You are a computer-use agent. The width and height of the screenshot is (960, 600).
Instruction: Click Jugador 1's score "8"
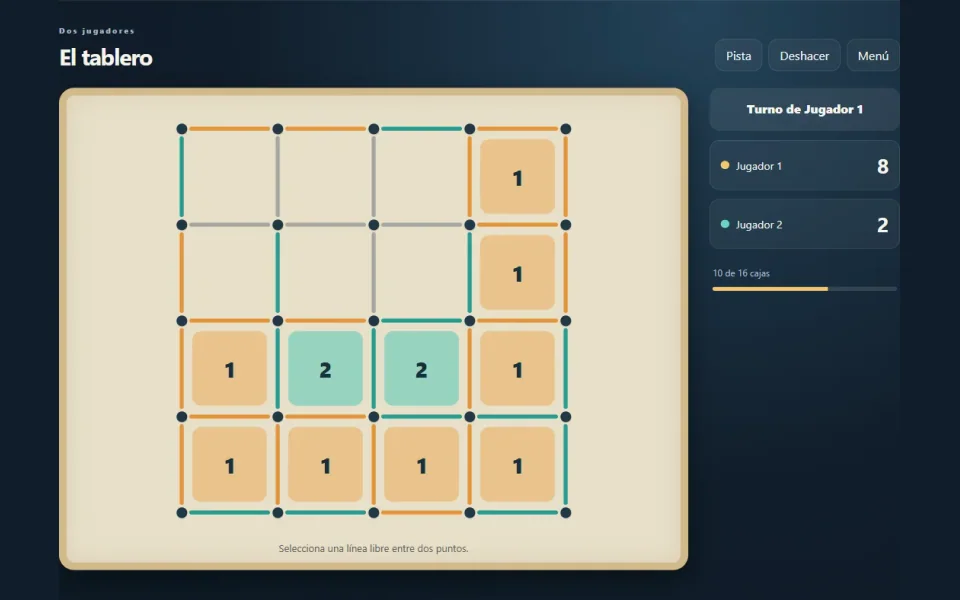[882, 166]
